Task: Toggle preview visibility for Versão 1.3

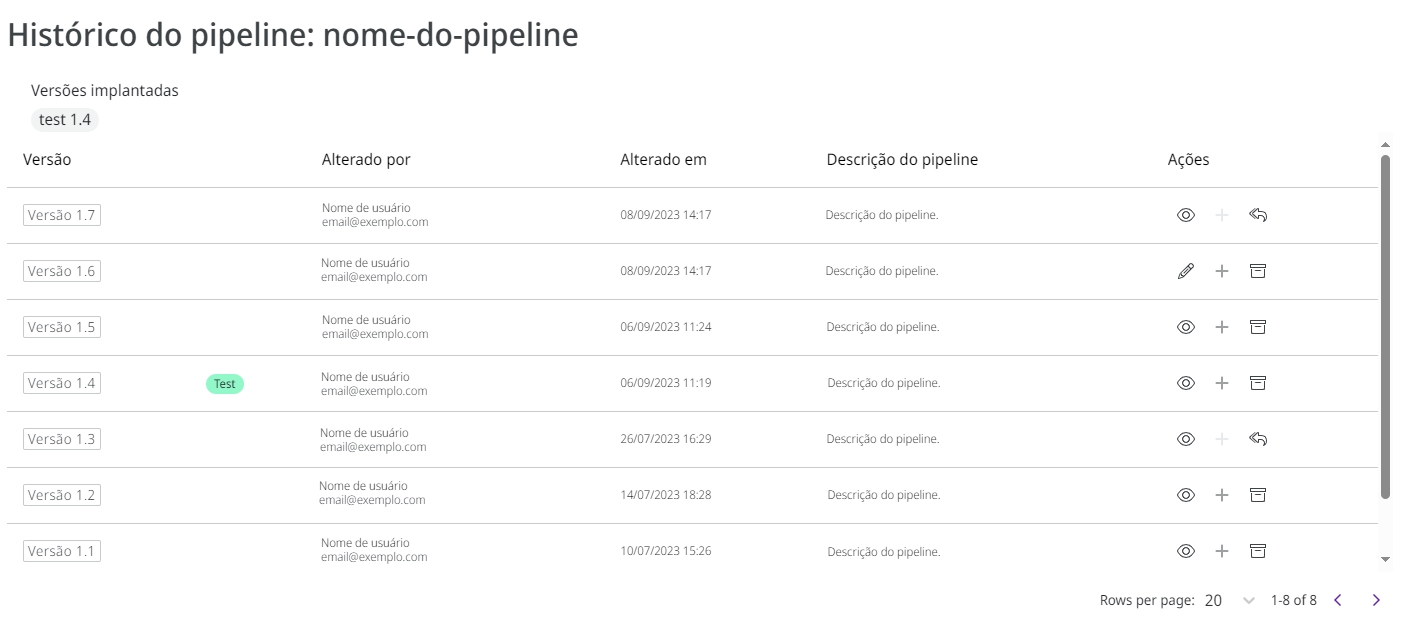Action: 1185,438
